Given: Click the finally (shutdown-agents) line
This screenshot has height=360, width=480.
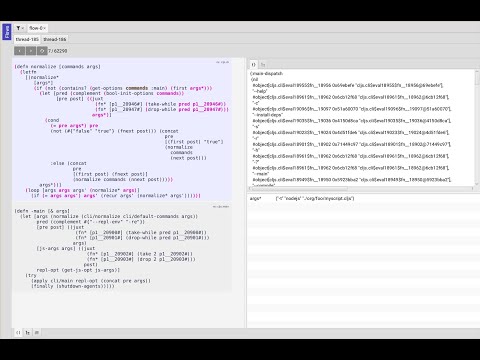Looking at the screenshot, I should pos(73,286).
